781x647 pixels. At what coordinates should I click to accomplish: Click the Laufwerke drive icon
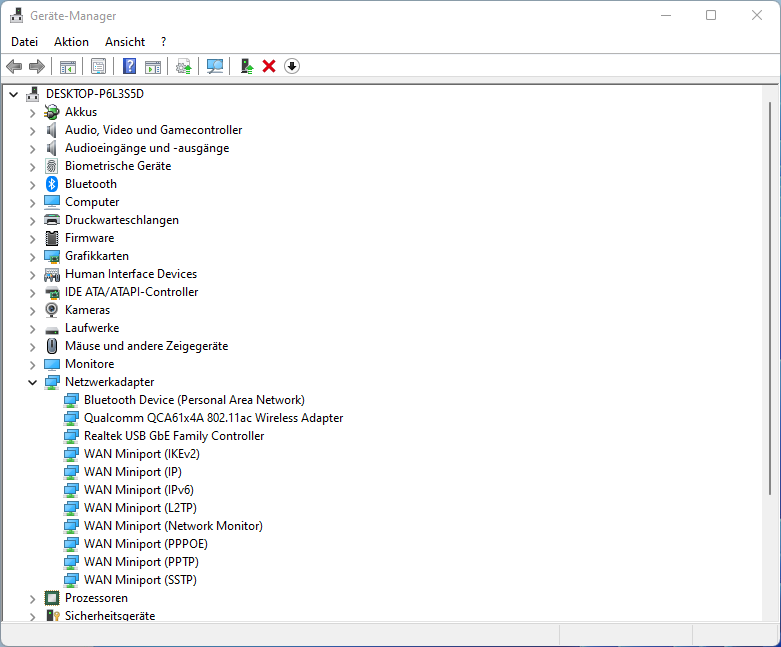pos(52,329)
